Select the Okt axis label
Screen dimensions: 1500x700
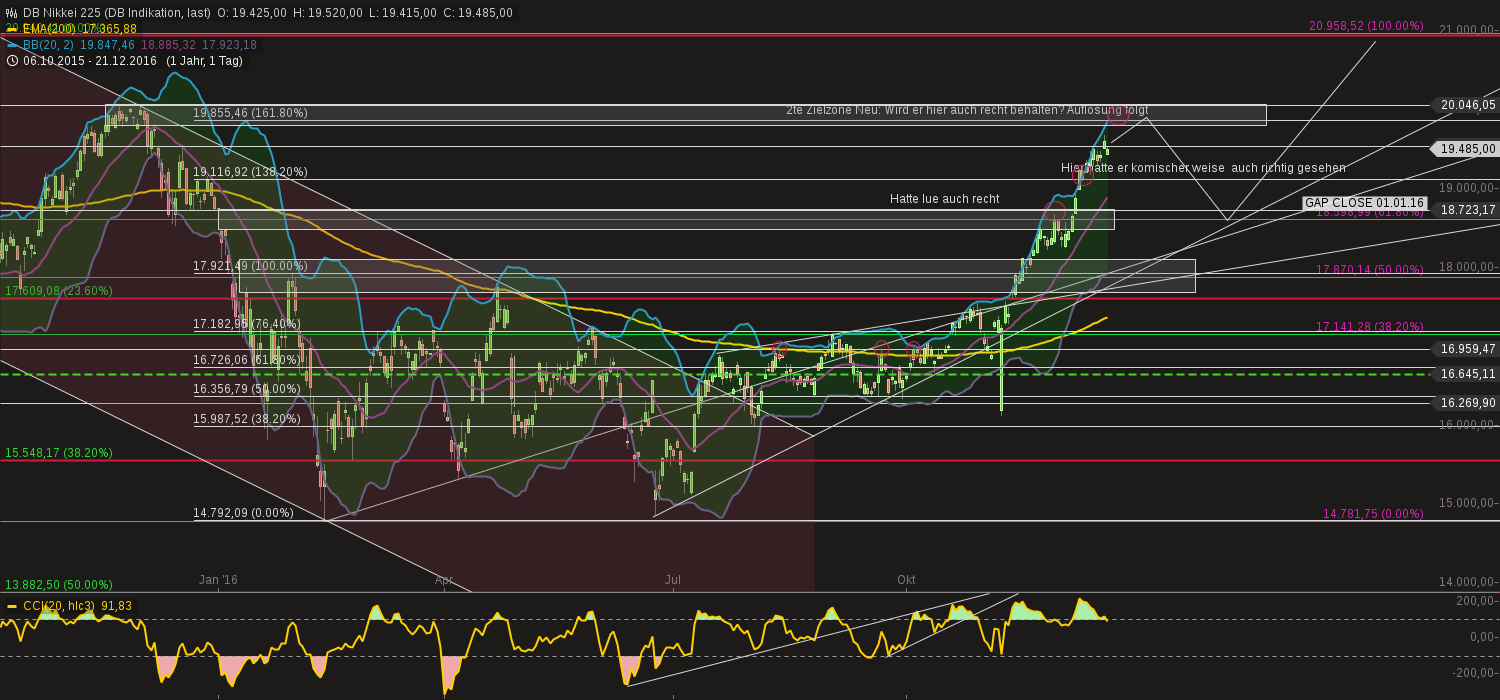pos(908,580)
